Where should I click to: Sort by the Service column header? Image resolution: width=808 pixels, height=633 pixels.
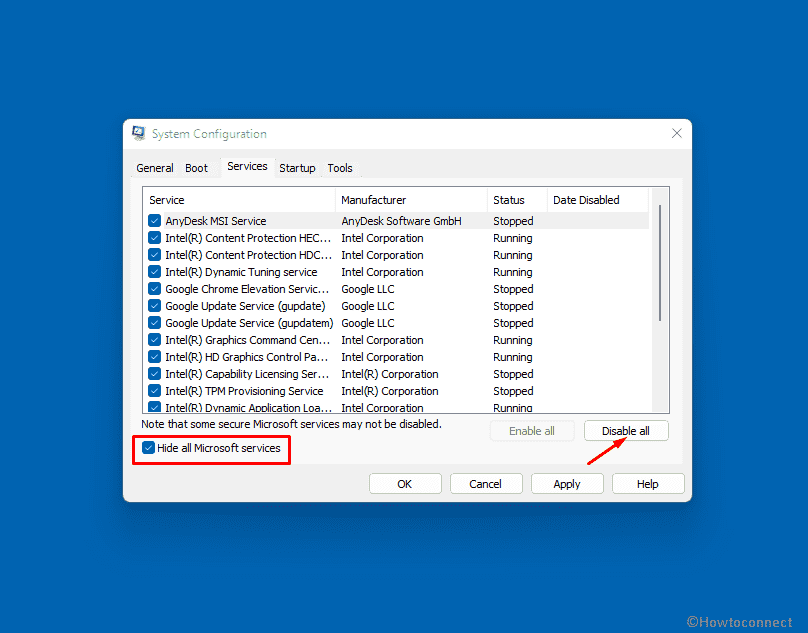point(239,200)
